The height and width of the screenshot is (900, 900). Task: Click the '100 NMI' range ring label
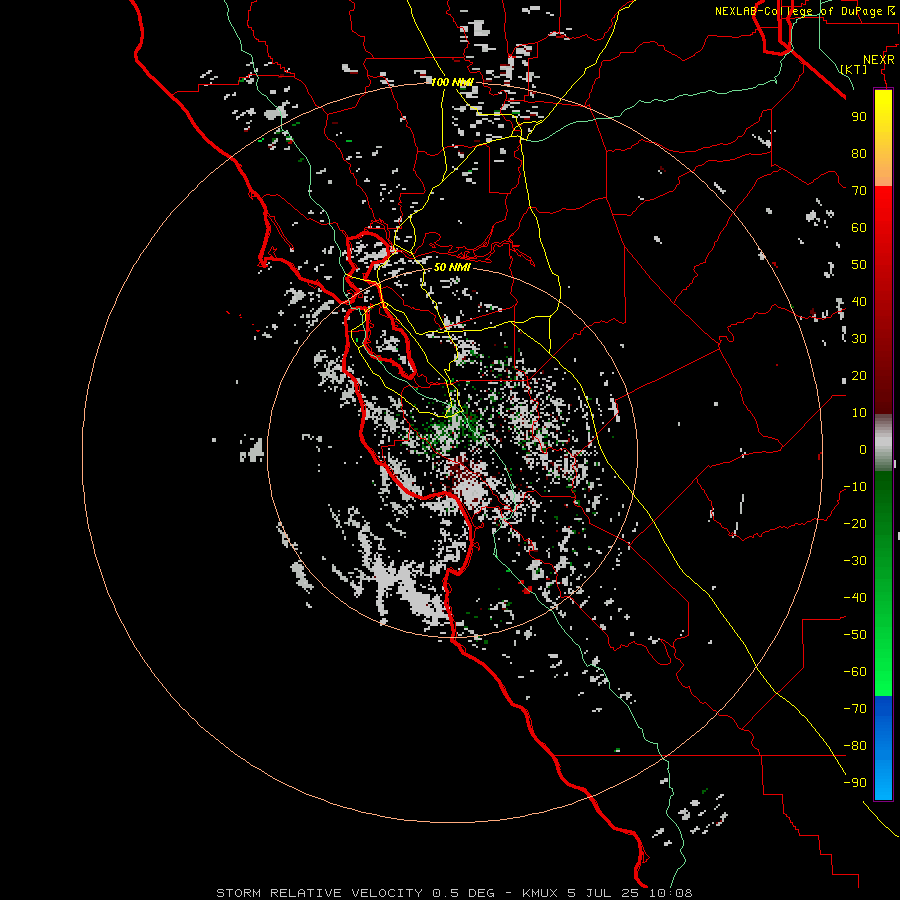click(x=452, y=82)
